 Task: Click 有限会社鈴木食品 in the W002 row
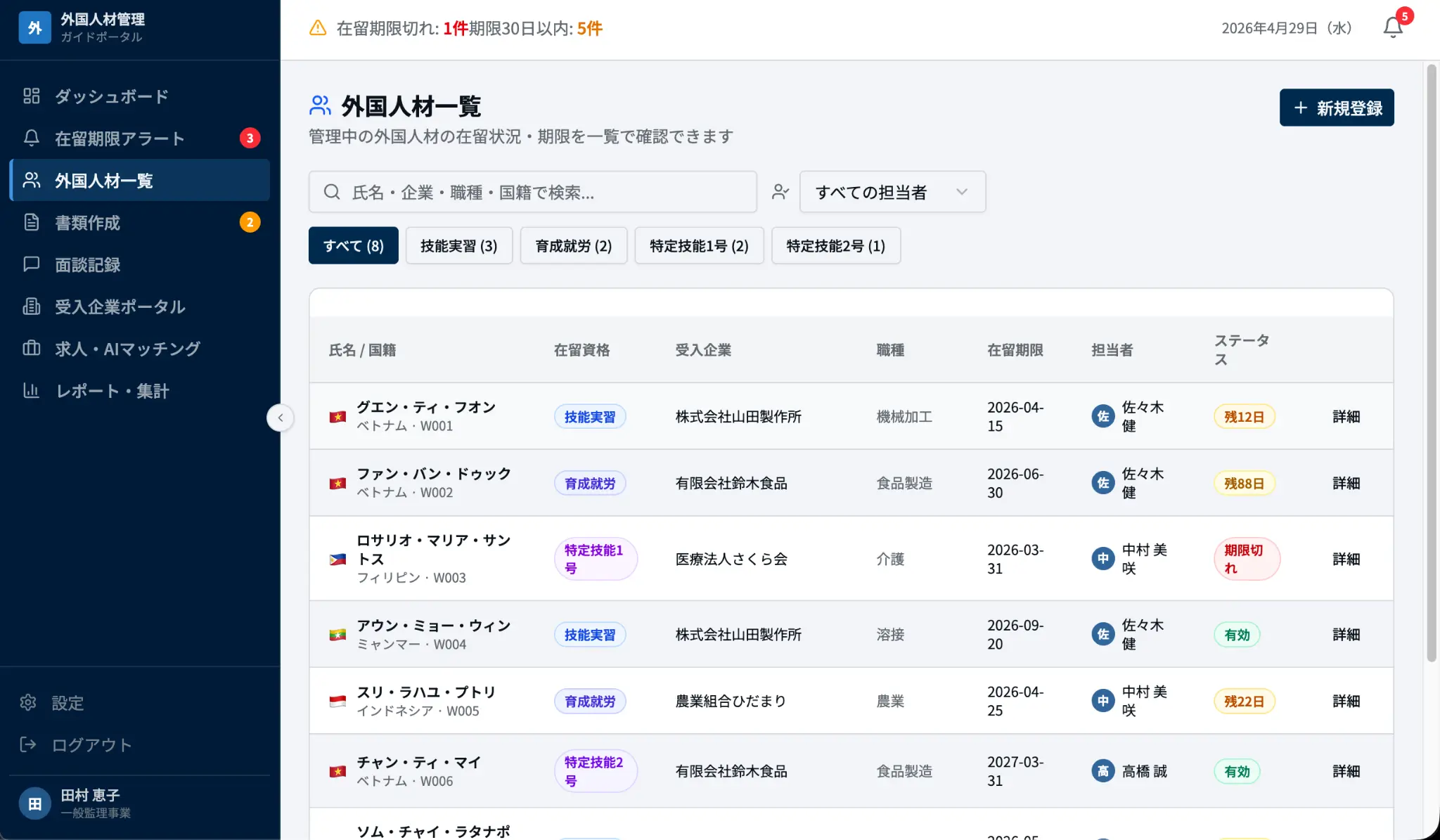tap(731, 484)
